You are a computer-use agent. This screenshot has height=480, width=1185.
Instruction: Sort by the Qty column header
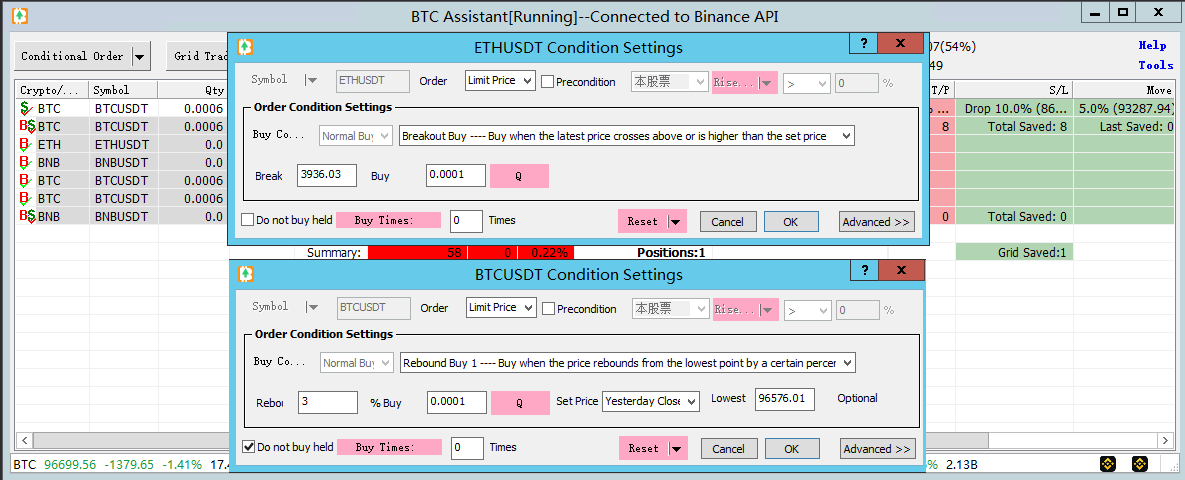pos(192,90)
